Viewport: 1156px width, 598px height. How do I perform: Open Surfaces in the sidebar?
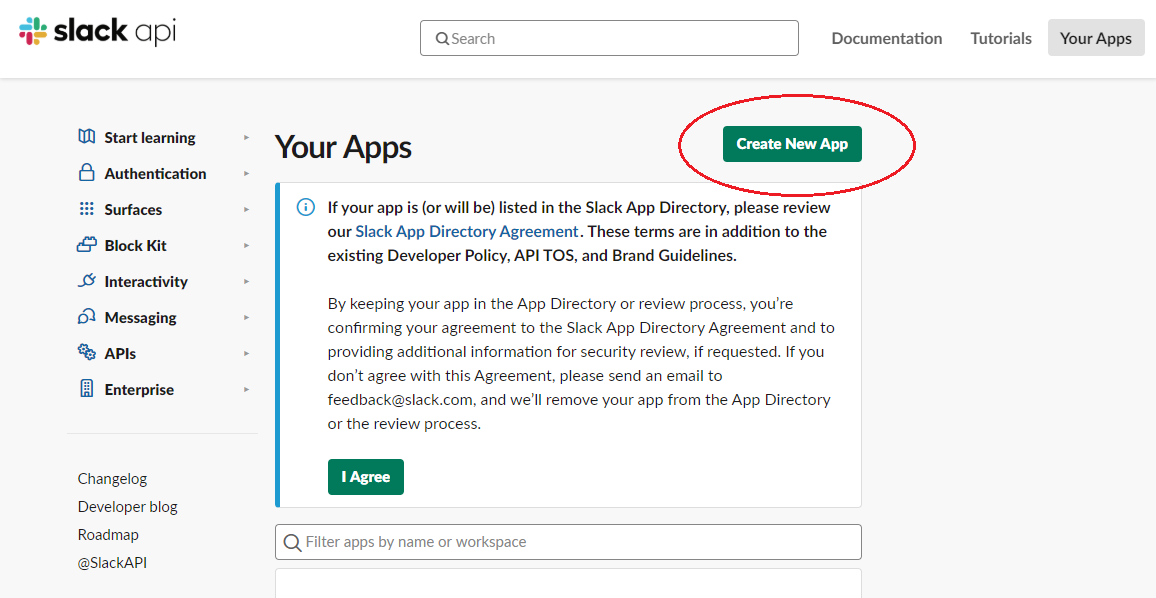pyautogui.click(x=133, y=209)
